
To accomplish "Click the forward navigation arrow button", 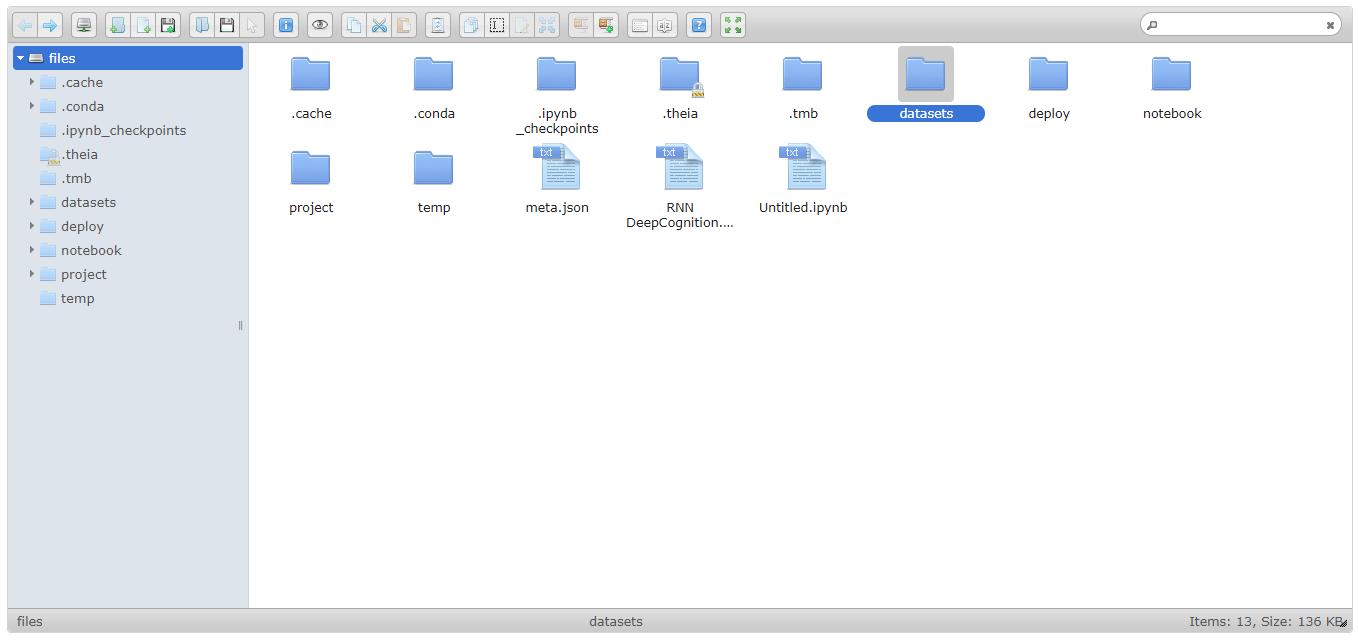I will tap(49, 25).
